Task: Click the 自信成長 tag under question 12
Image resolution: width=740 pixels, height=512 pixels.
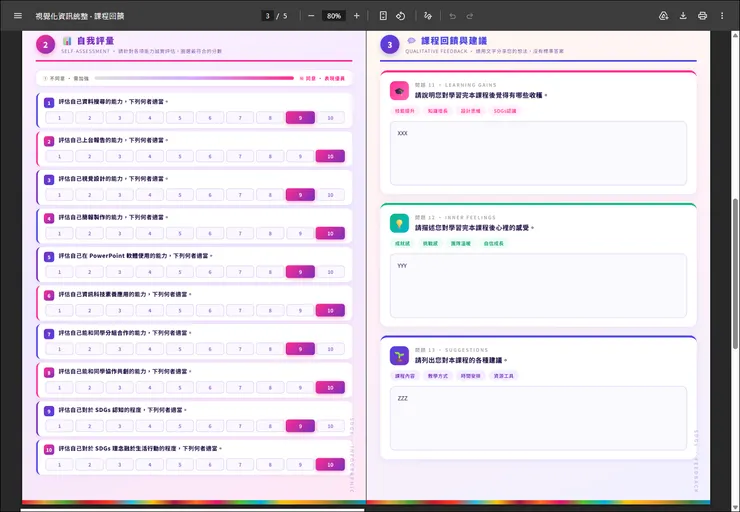Action: (494, 243)
